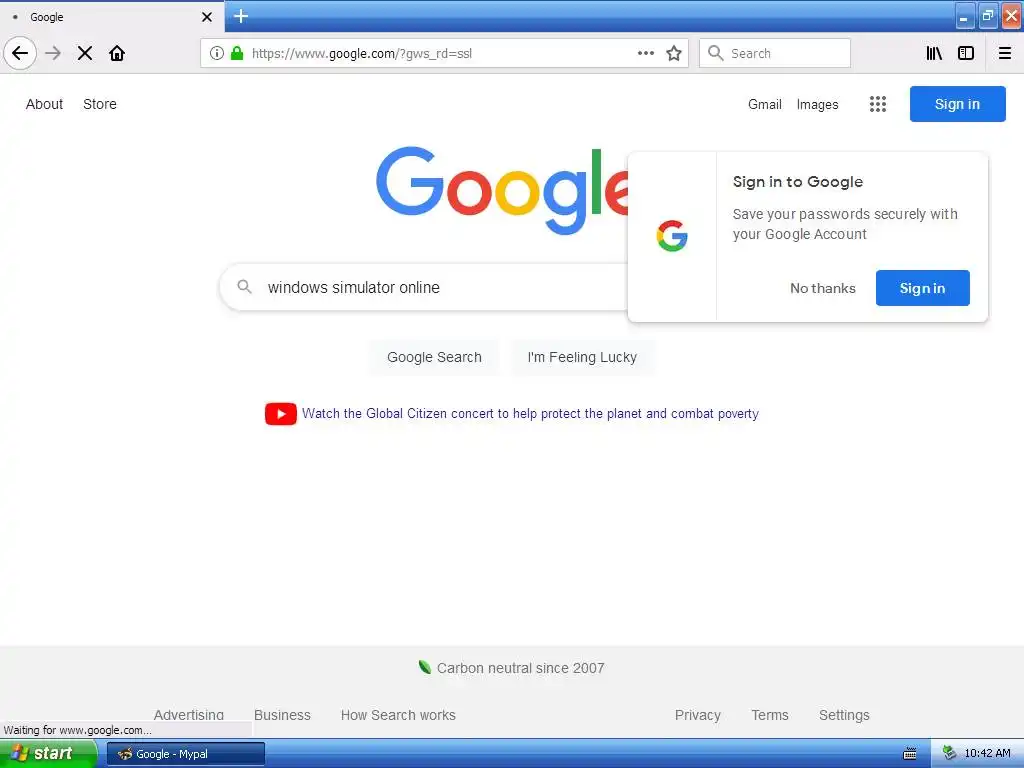This screenshot has height=768, width=1024.
Task: Open the browser home page icon
Action: coord(117,53)
